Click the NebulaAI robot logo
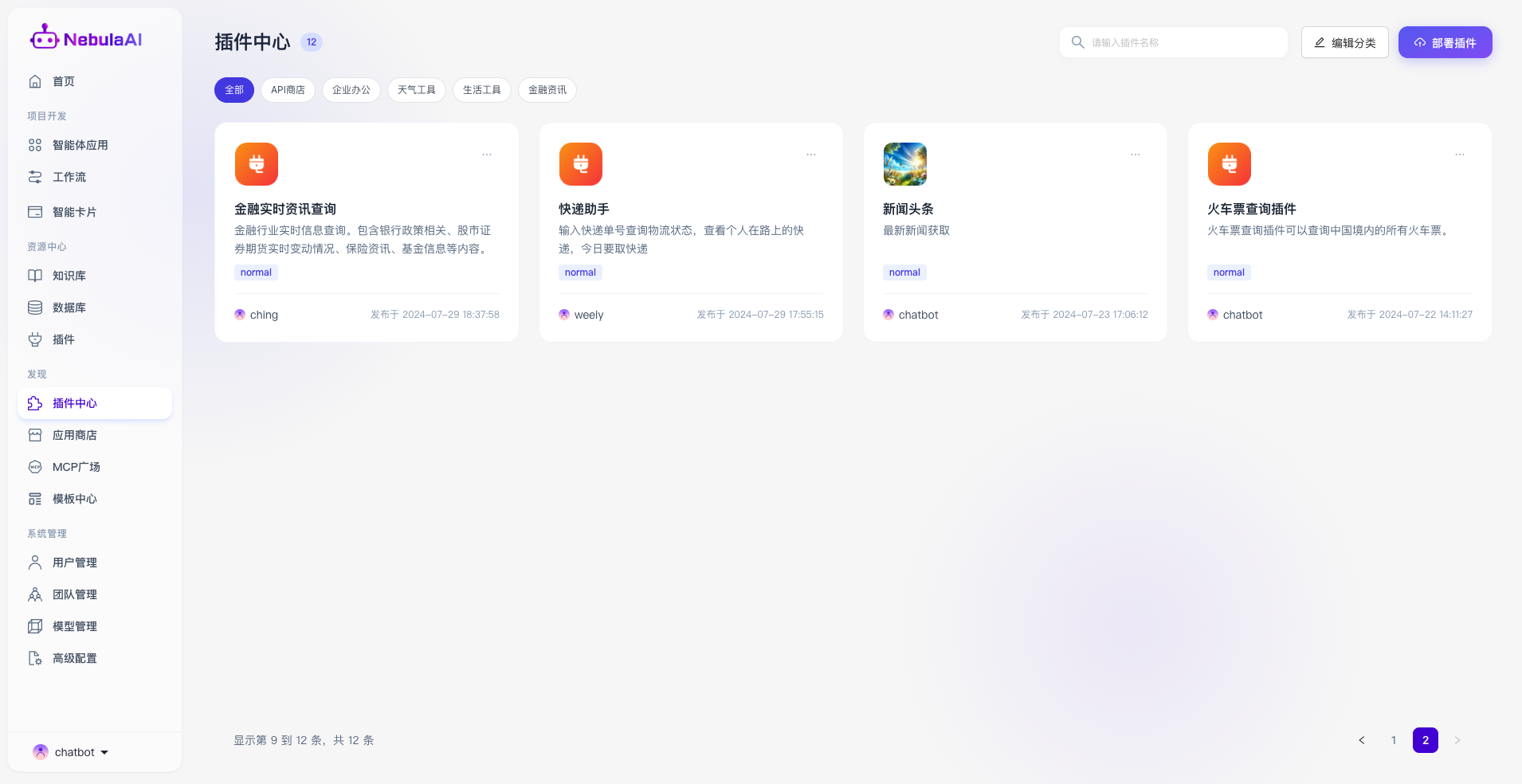The height and width of the screenshot is (784, 1522). tap(45, 37)
